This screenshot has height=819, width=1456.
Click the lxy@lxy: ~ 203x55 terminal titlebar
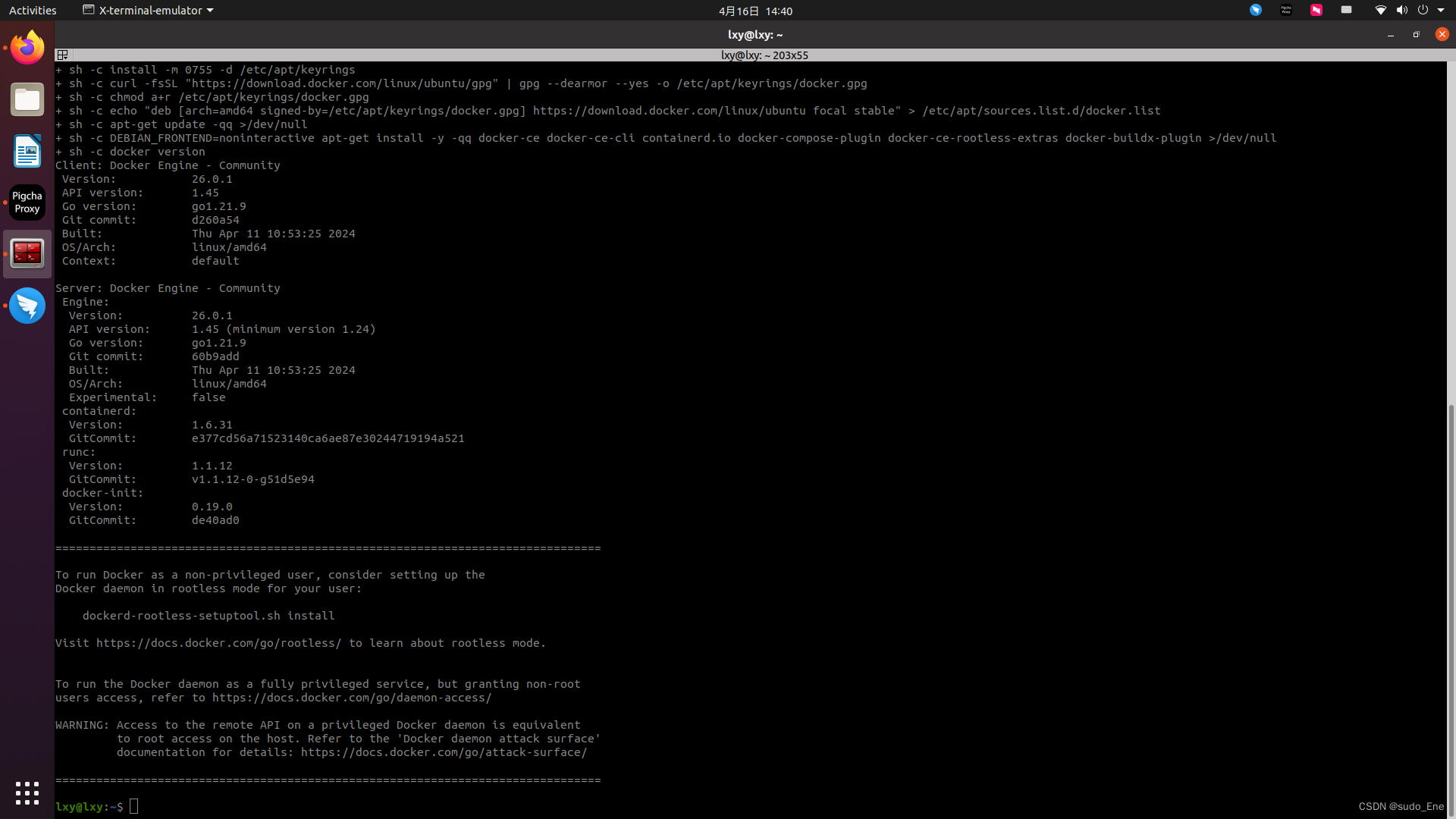764,55
